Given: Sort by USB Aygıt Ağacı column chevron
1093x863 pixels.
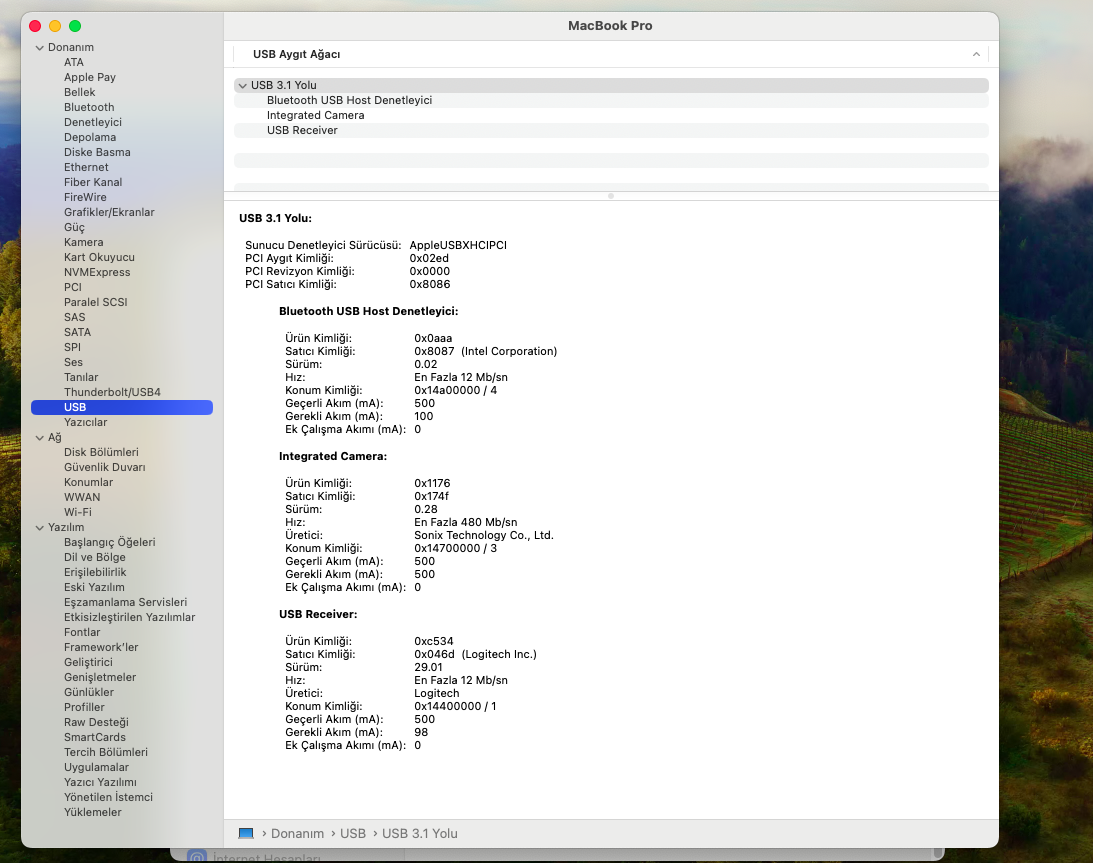Looking at the screenshot, I should point(976,54).
